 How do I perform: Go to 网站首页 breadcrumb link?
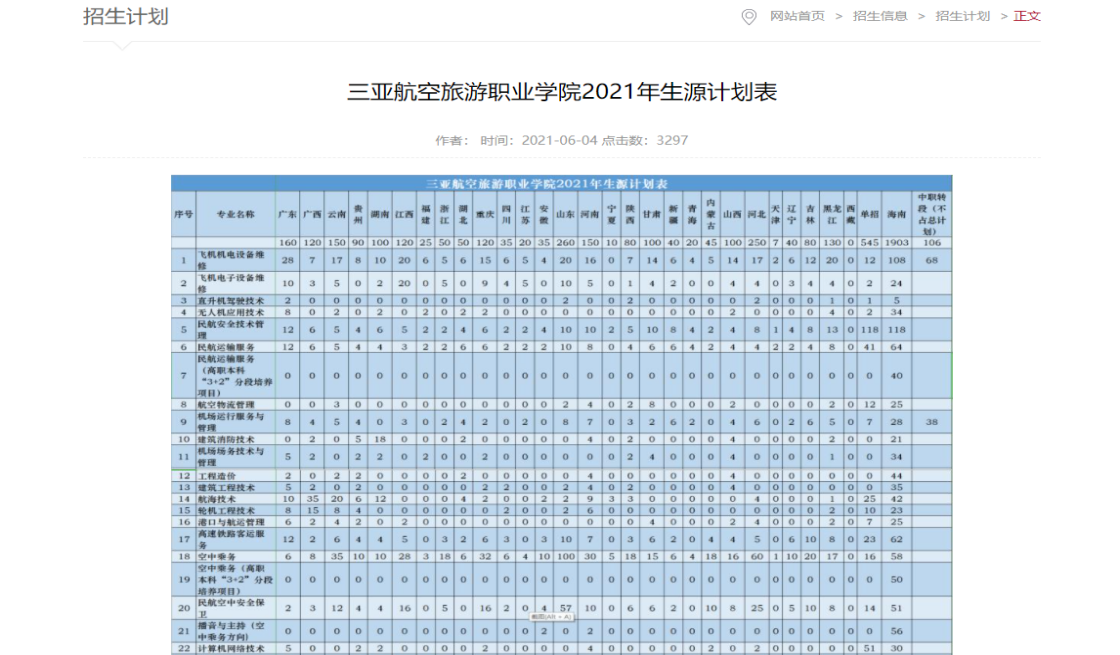tap(797, 16)
